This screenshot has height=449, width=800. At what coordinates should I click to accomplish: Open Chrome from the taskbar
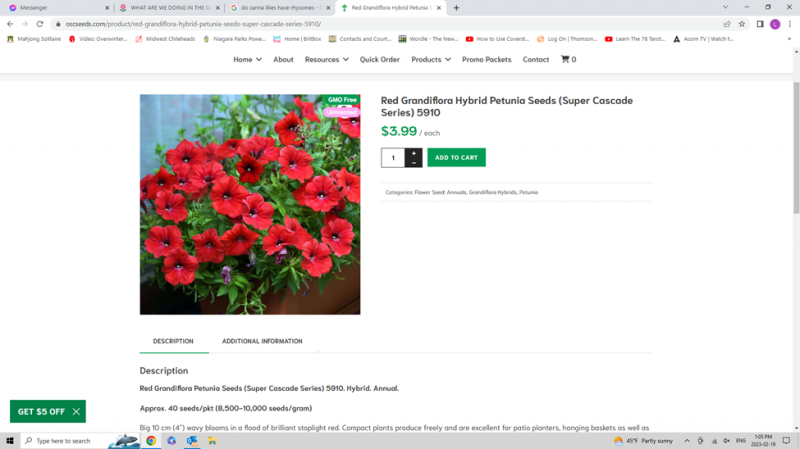[x=151, y=440]
